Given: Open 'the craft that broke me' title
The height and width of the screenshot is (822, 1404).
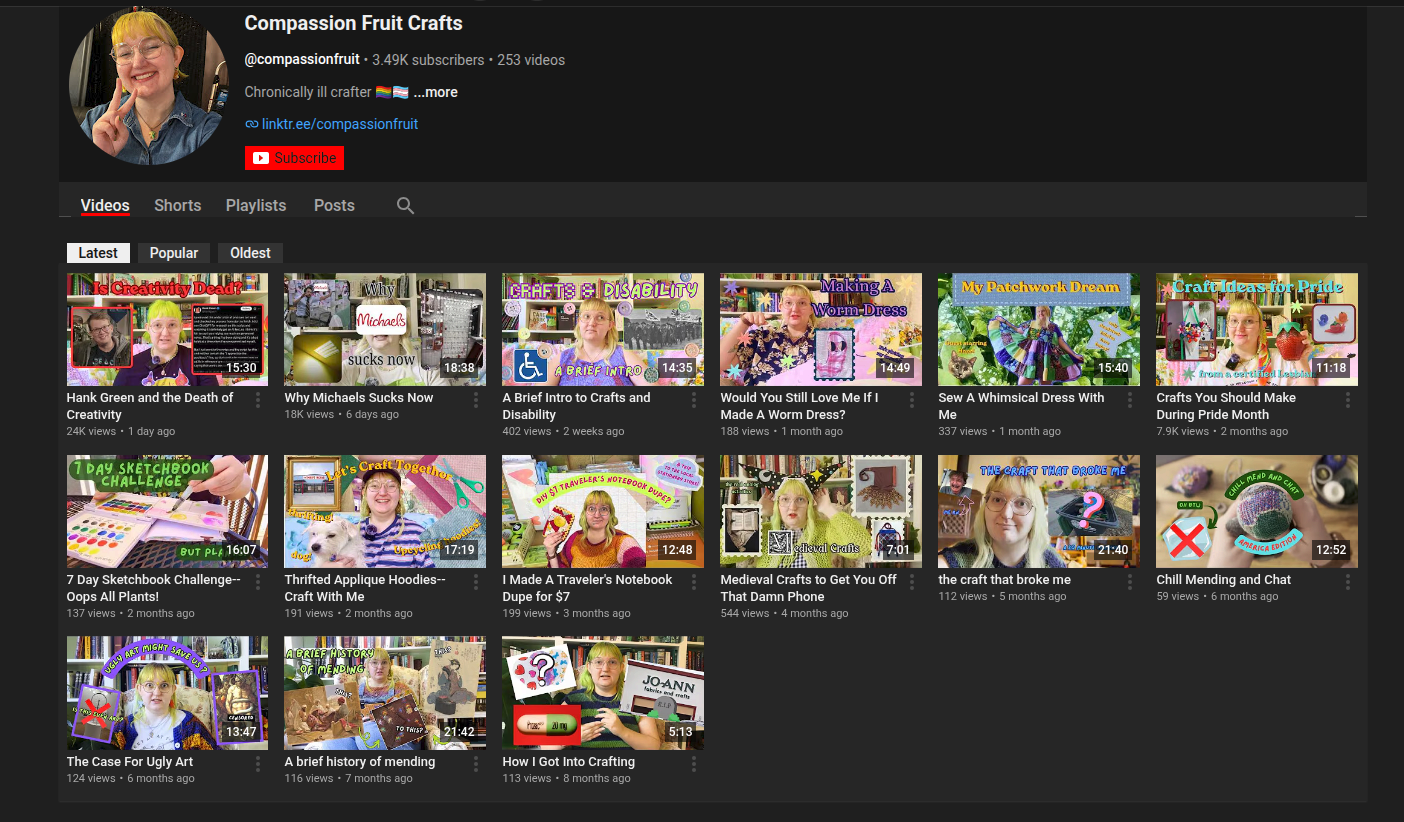Looking at the screenshot, I should pyautogui.click(x=1005, y=580).
